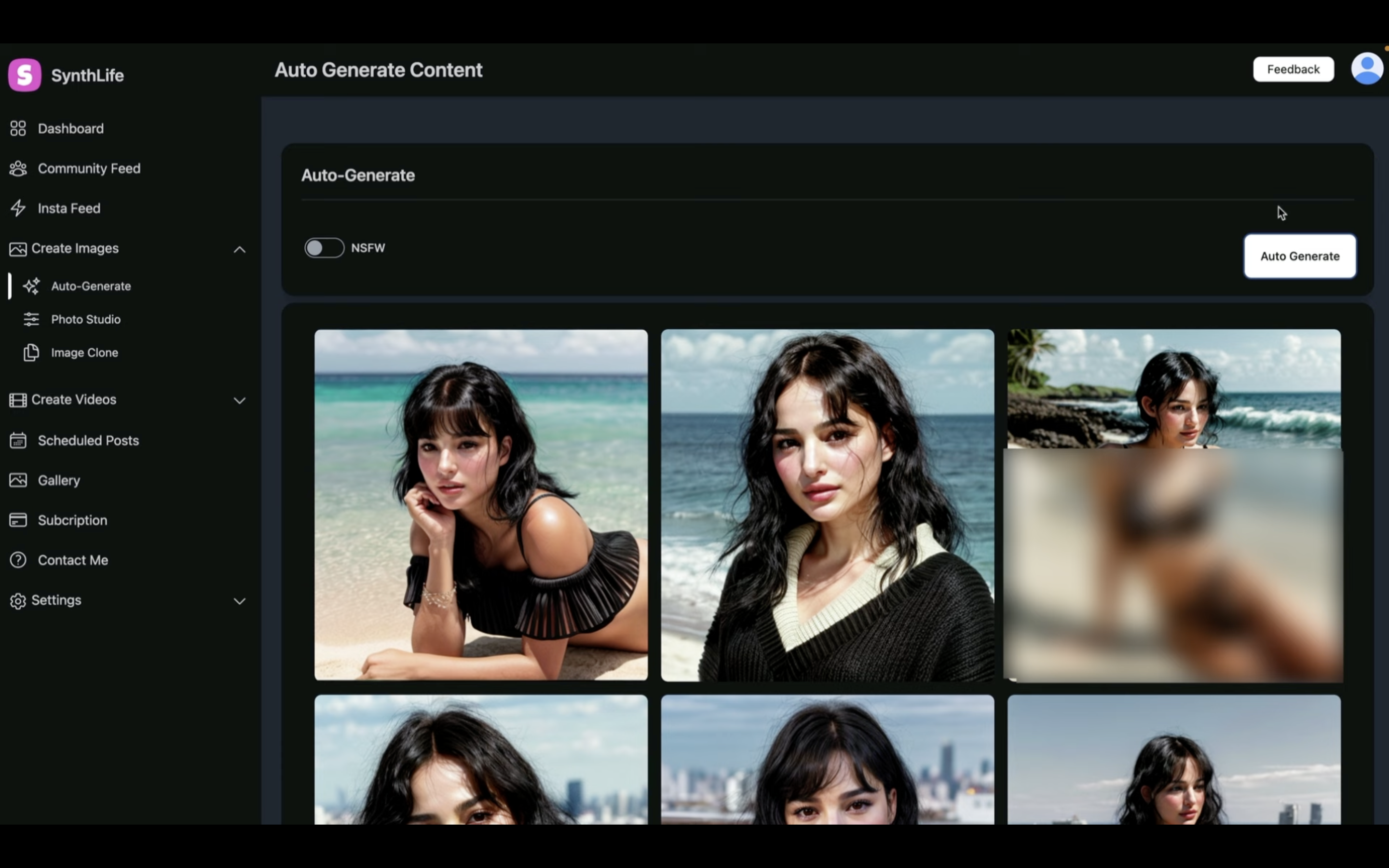Select Auto-Generate submenu item
Screen dimensions: 1389x868
coord(91,286)
